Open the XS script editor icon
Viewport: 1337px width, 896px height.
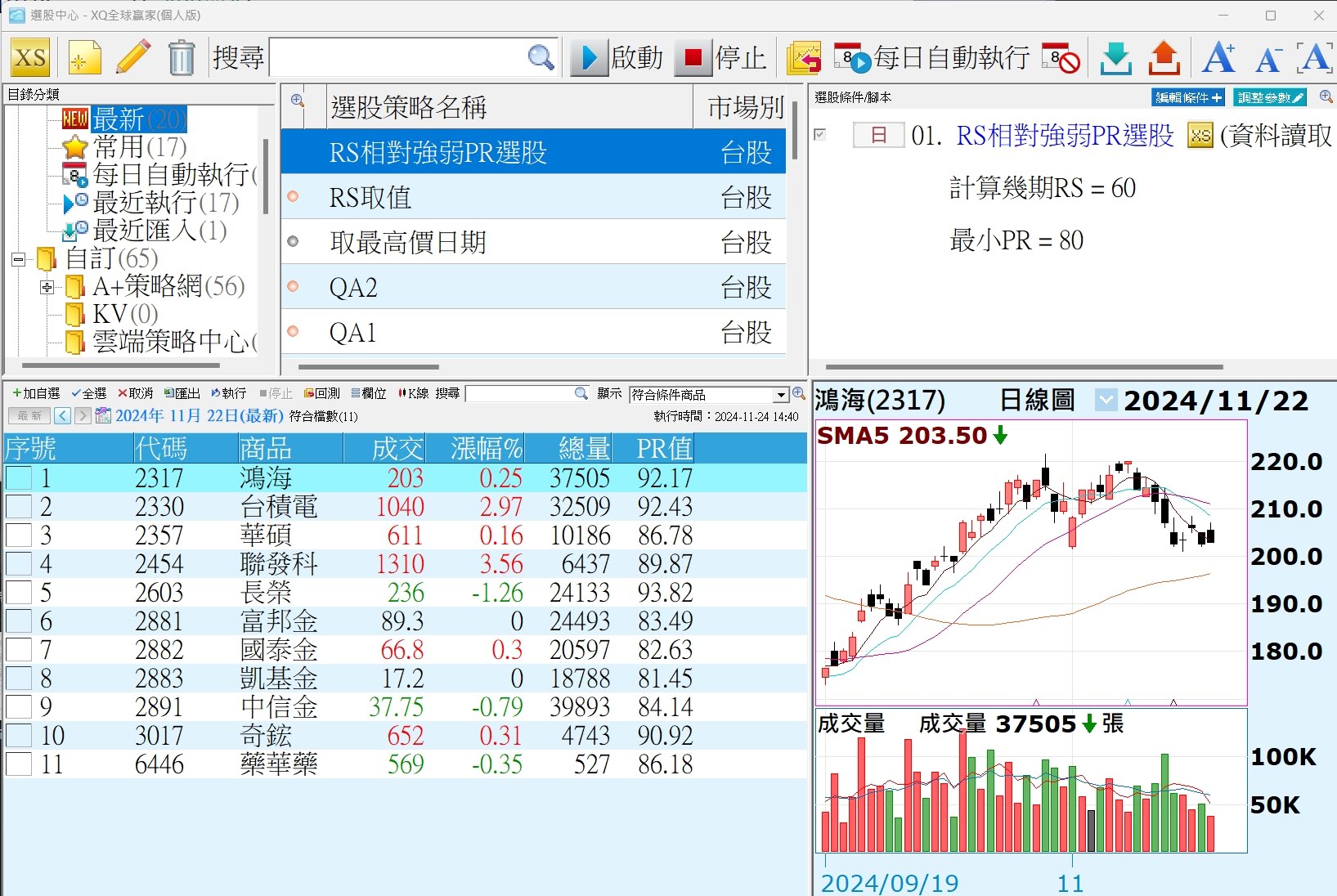point(30,58)
